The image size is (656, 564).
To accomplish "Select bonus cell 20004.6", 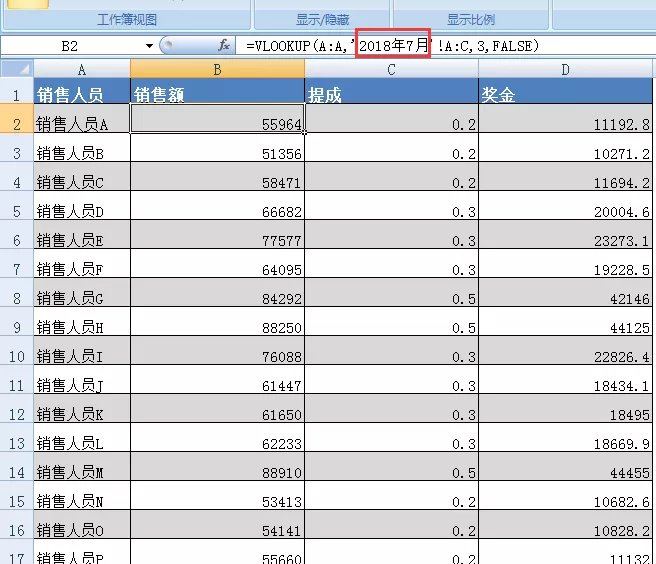I will [x=565, y=206].
